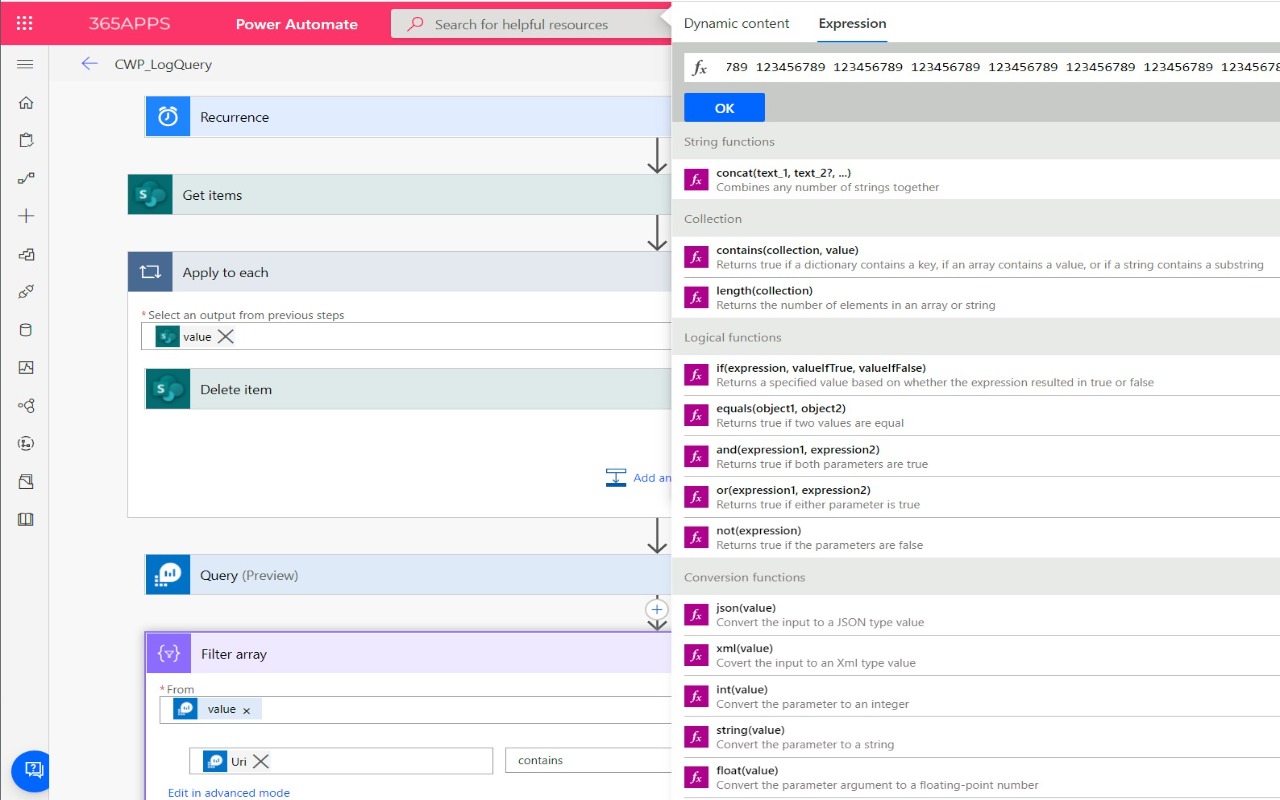The width and height of the screenshot is (1280, 800).
Task: Open AI Builder sidebar icon
Action: (26, 406)
